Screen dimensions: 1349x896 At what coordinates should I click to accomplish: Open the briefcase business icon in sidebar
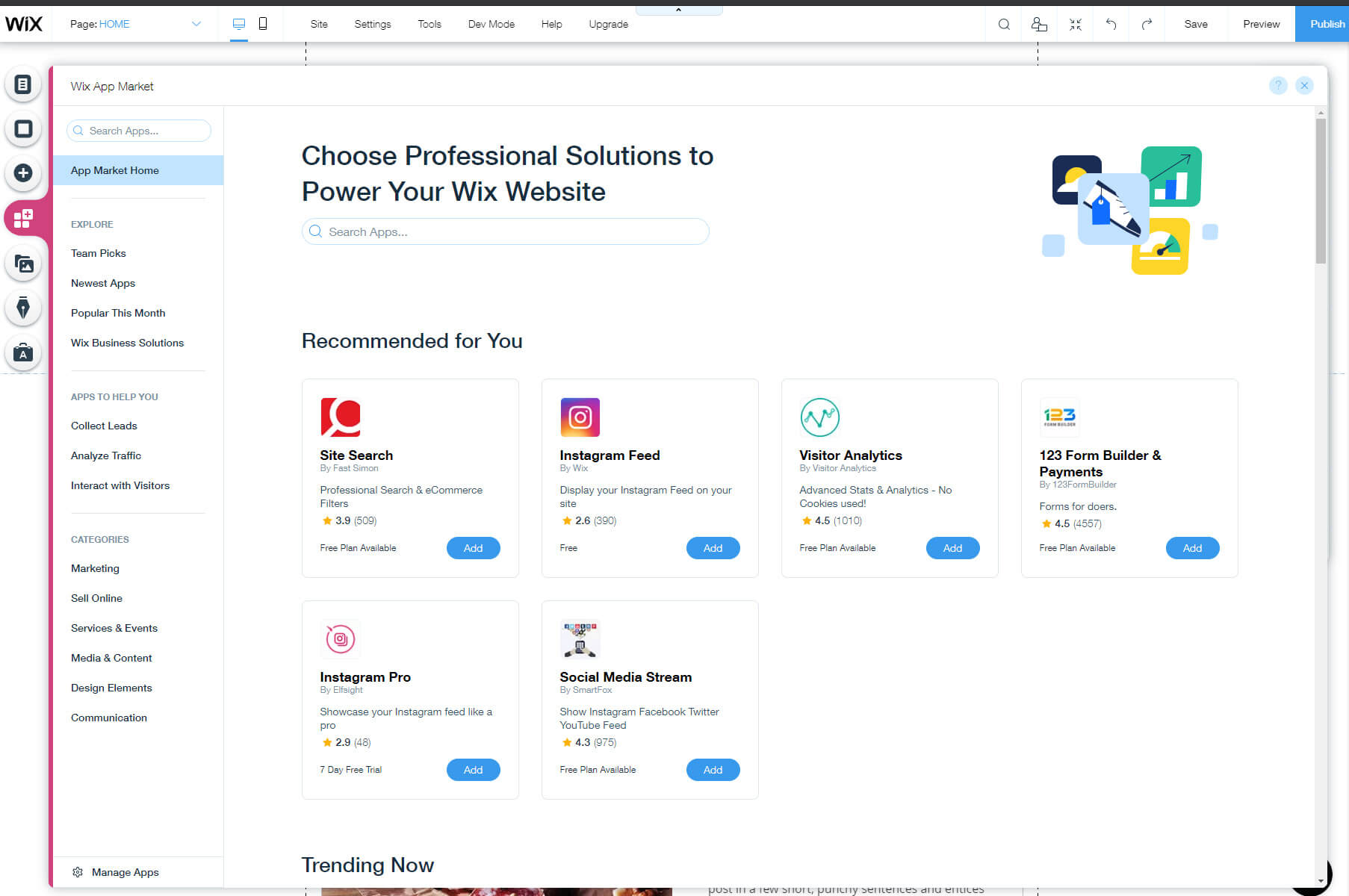(x=23, y=352)
